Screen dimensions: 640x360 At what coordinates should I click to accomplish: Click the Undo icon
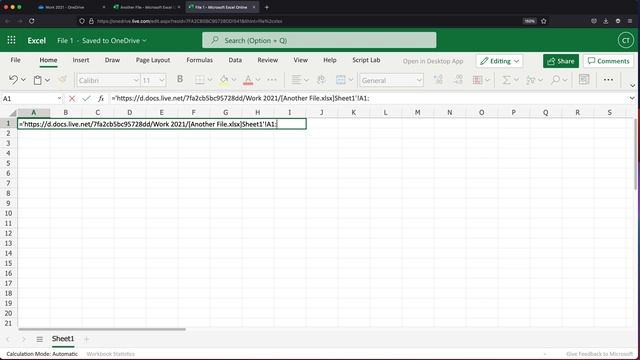(13, 80)
